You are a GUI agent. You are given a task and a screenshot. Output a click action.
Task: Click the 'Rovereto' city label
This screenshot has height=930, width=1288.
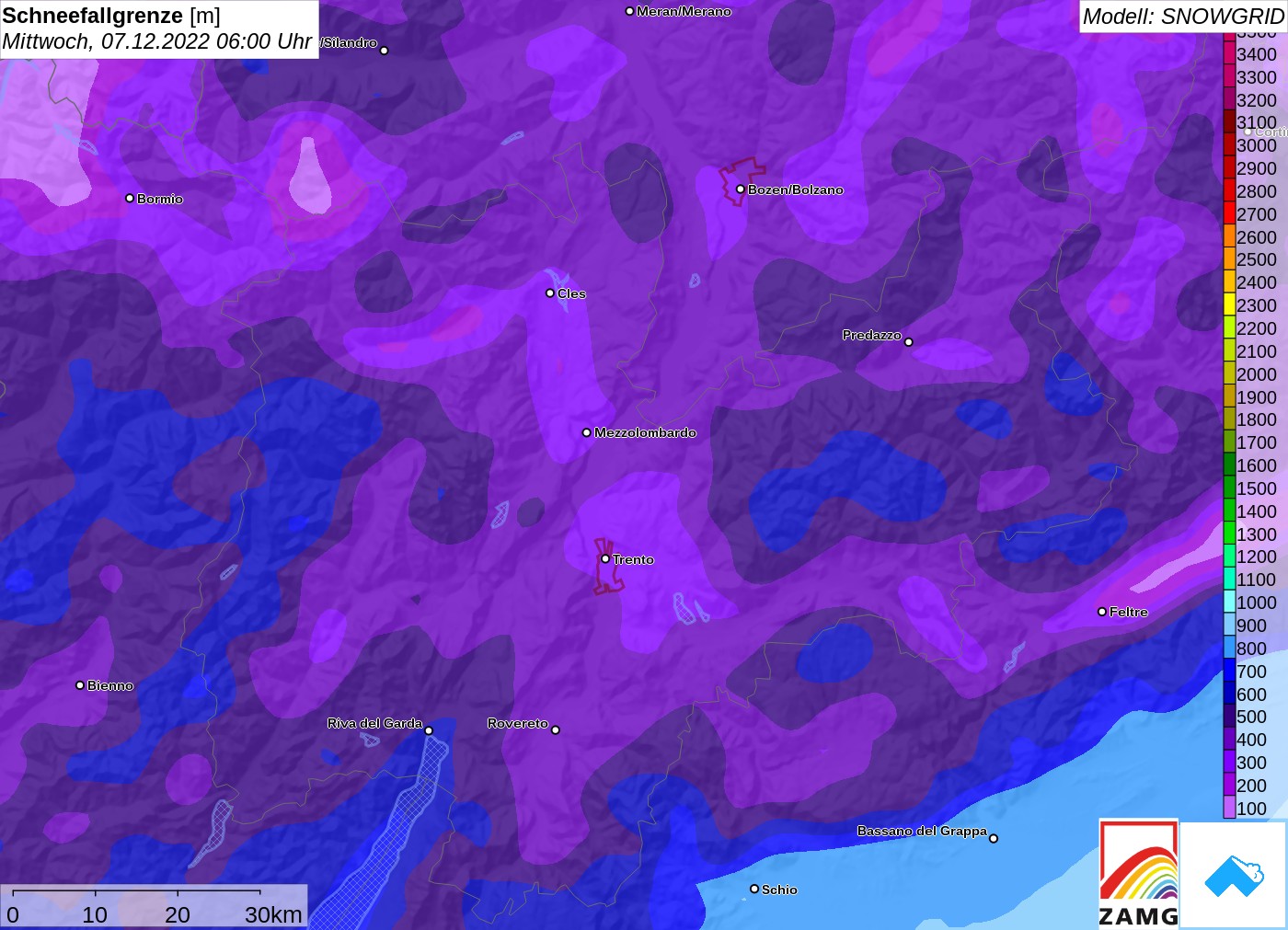pyautogui.click(x=517, y=723)
